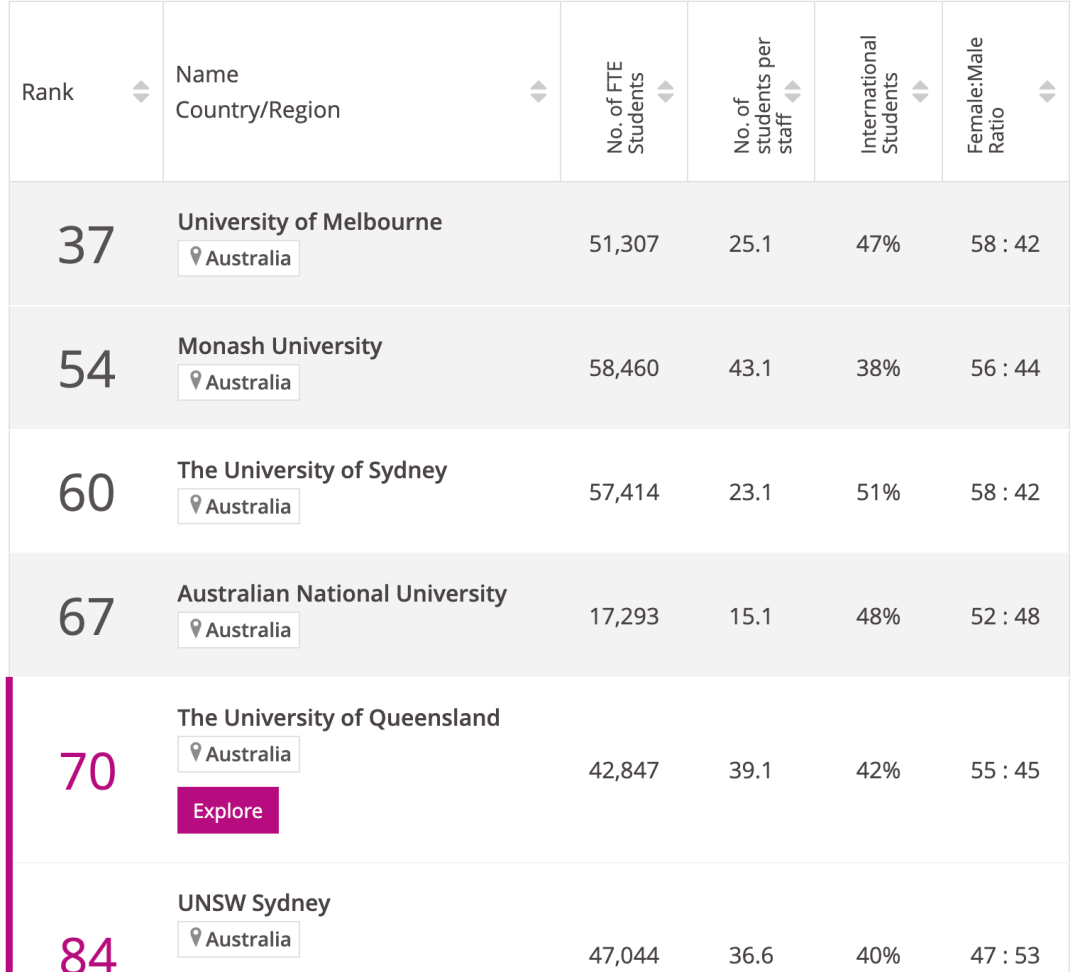Image resolution: width=1080 pixels, height=972 pixels.
Task: Sort by International Students arrows
Action: click(x=920, y=92)
